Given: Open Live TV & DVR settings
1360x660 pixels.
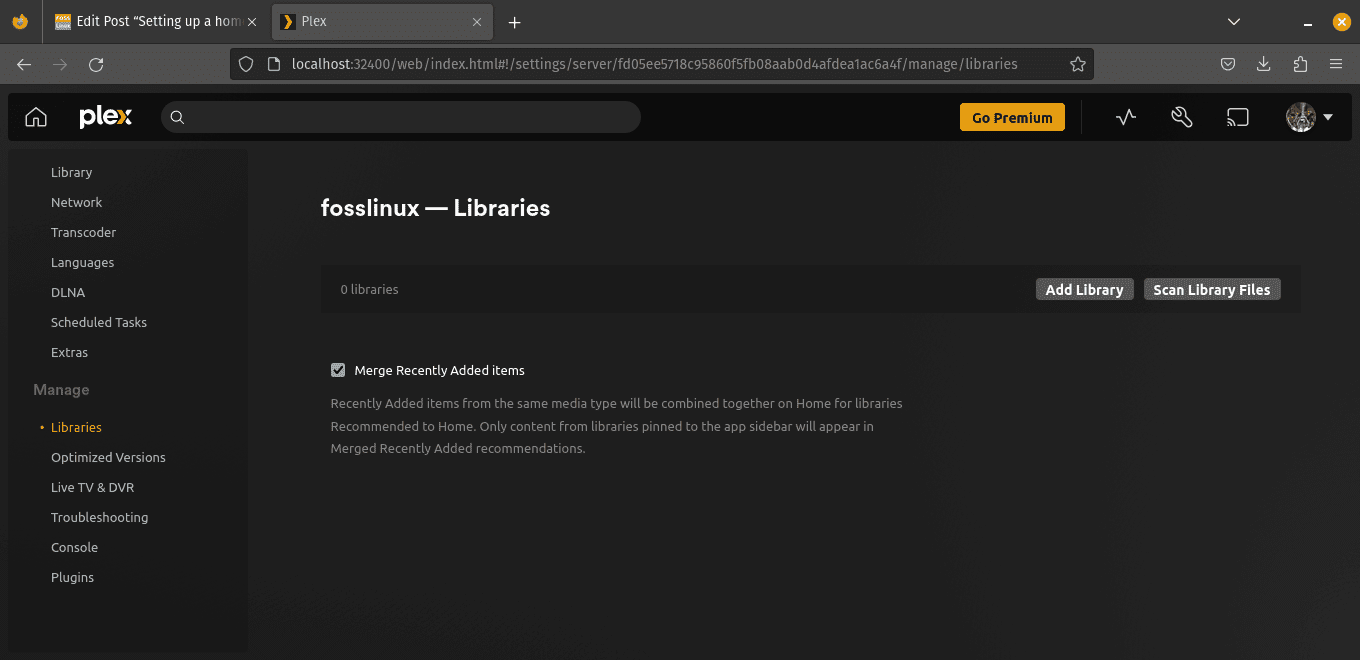Looking at the screenshot, I should 92,487.
